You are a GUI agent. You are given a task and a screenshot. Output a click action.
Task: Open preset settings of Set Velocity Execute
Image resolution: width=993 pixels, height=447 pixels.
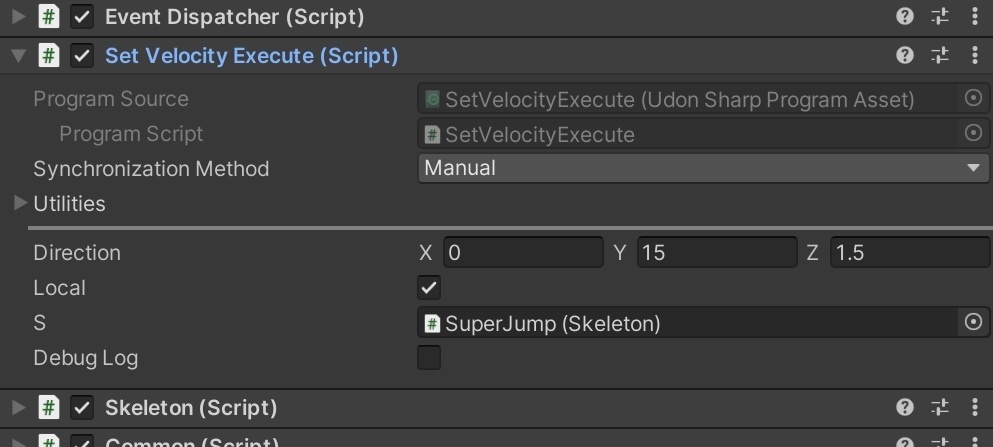pyautogui.click(x=940, y=56)
